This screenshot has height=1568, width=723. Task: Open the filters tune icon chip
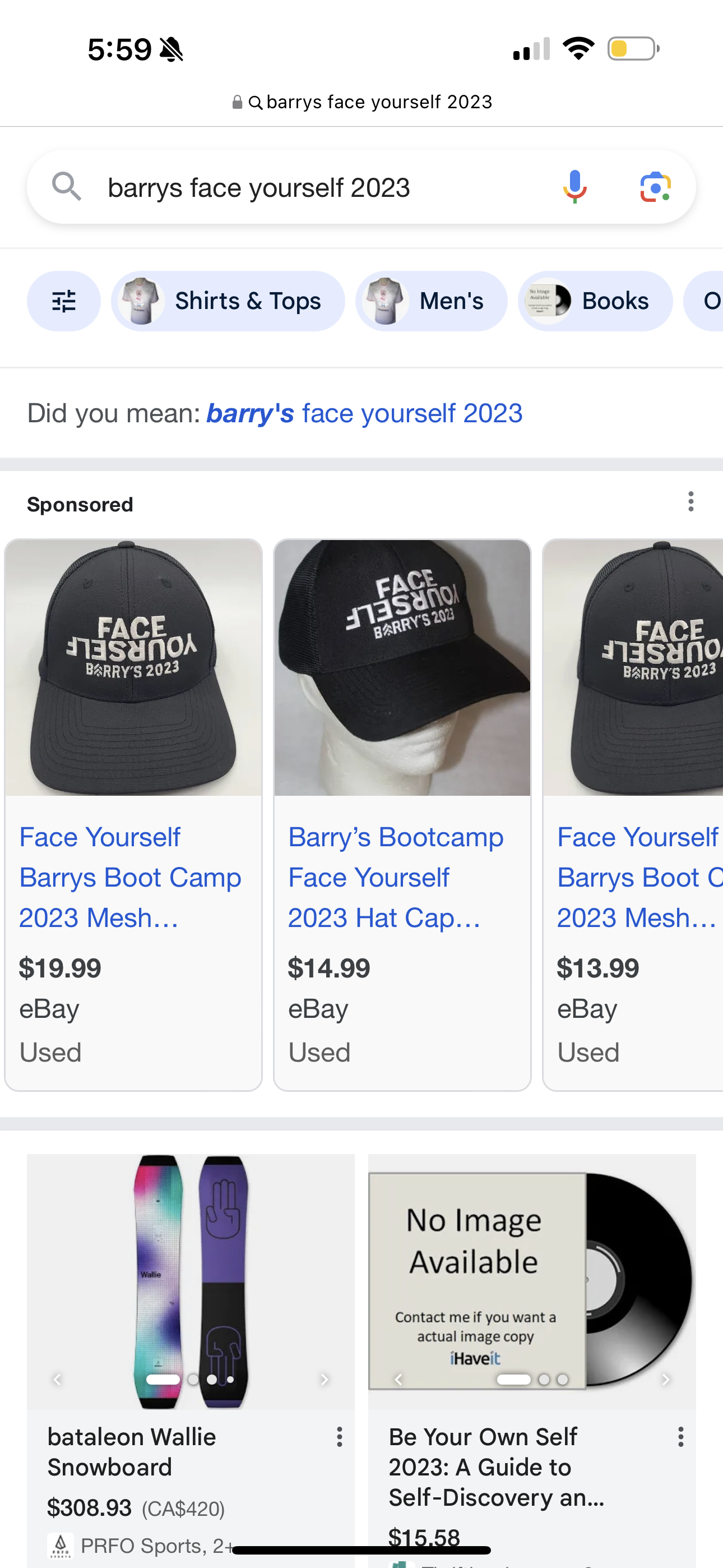tap(64, 301)
